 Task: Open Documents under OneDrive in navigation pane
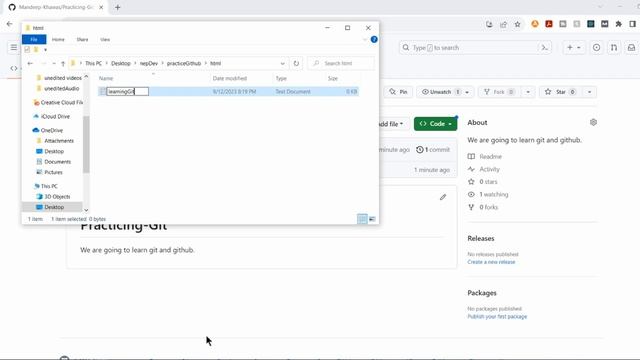(x=54, y=162)
